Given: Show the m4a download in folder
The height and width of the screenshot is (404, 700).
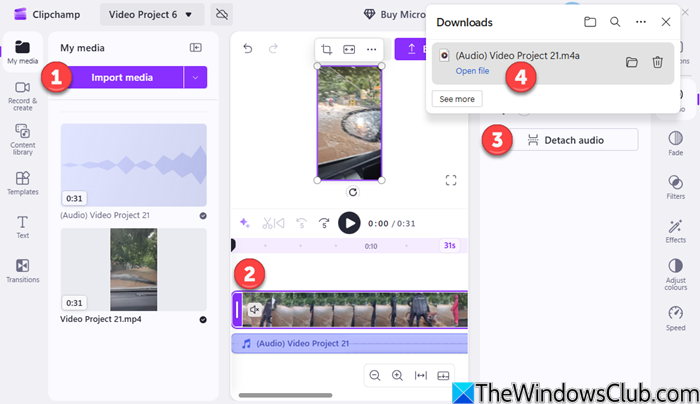Looking at the screenshot, I should click(631, 62).
